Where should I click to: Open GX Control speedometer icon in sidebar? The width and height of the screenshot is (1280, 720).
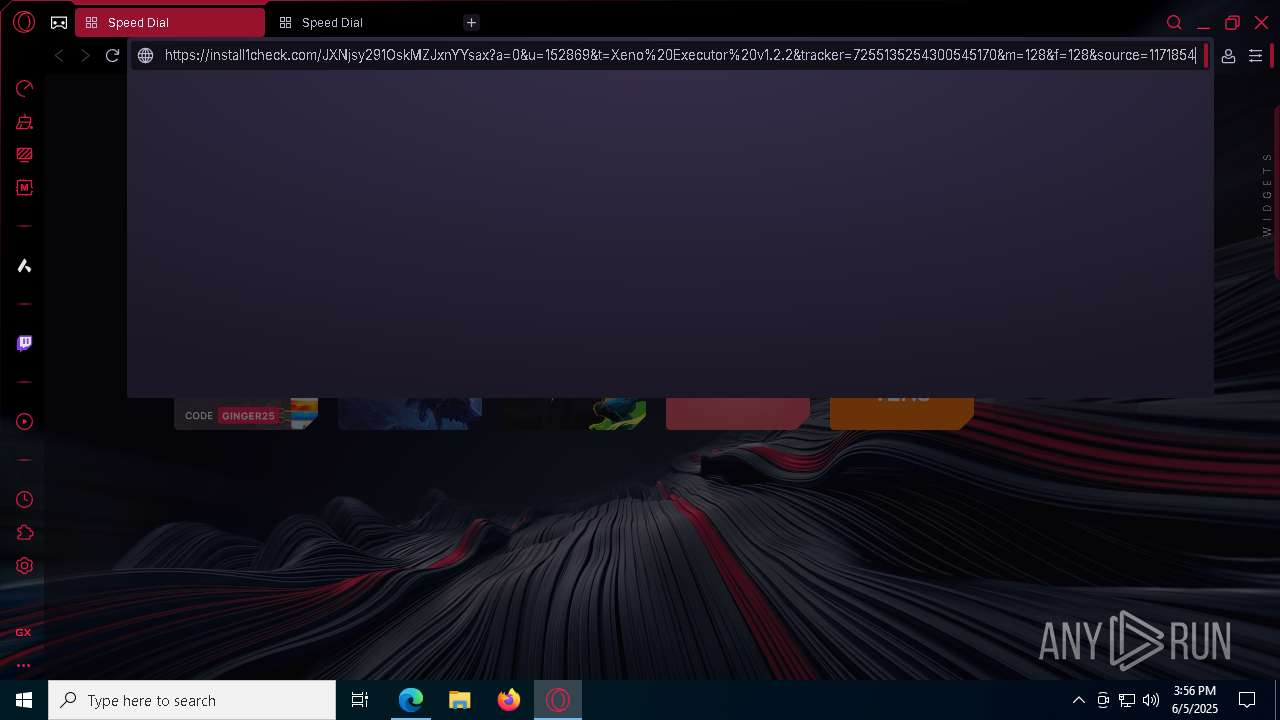point(24,89)
